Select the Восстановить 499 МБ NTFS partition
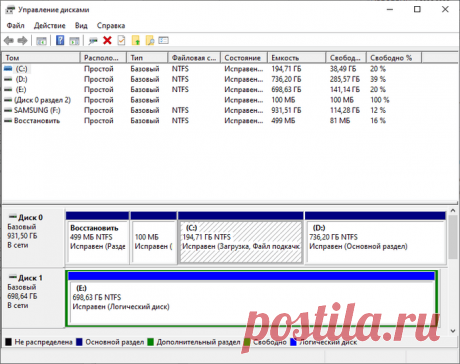The width and height of the screenshot is (460, 364). click(x=97, y=238)
